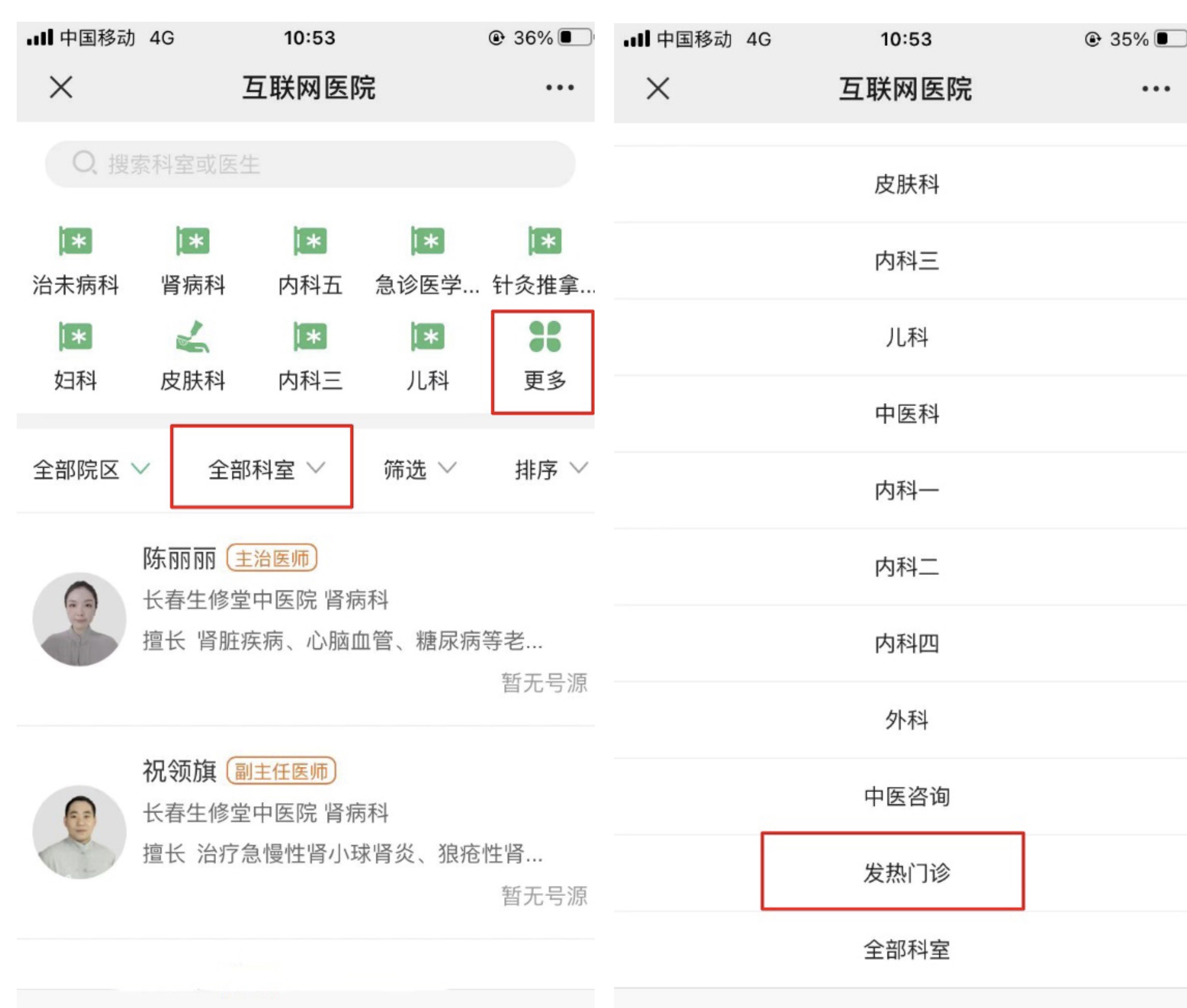Open the 妇科 department icon
Image resolution: width=1187 pixels, height=1008 pixels.
(x=75, y=337)
